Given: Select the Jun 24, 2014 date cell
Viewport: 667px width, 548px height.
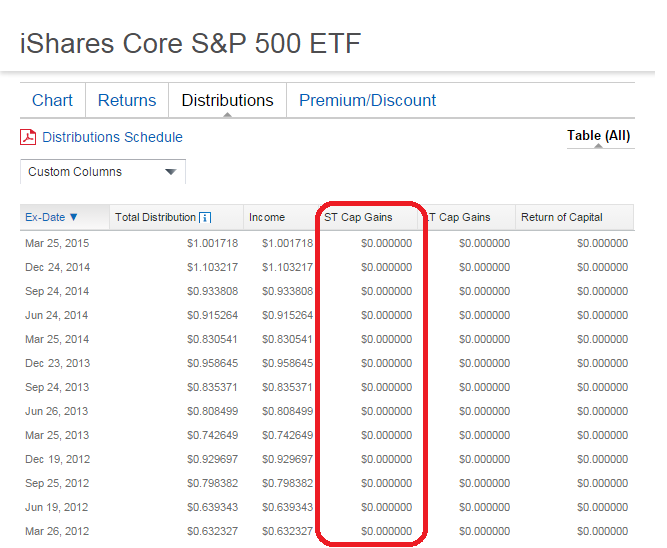Looking at the screenshot, I should [57, 315].
